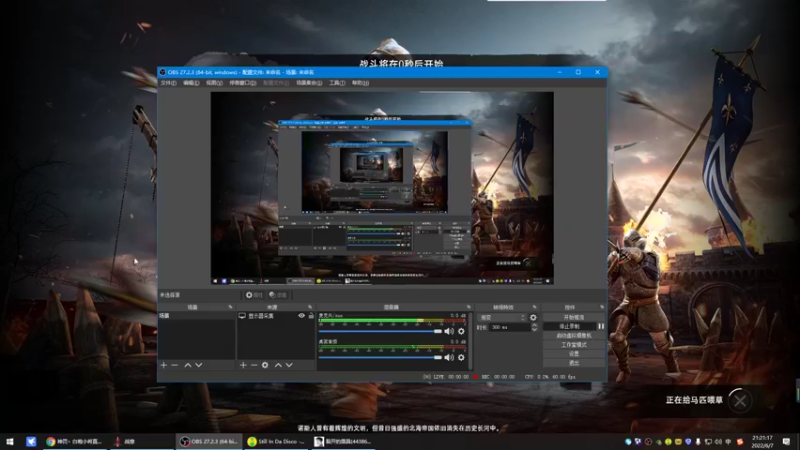Open the third menu in OBS menu bar

214,83
